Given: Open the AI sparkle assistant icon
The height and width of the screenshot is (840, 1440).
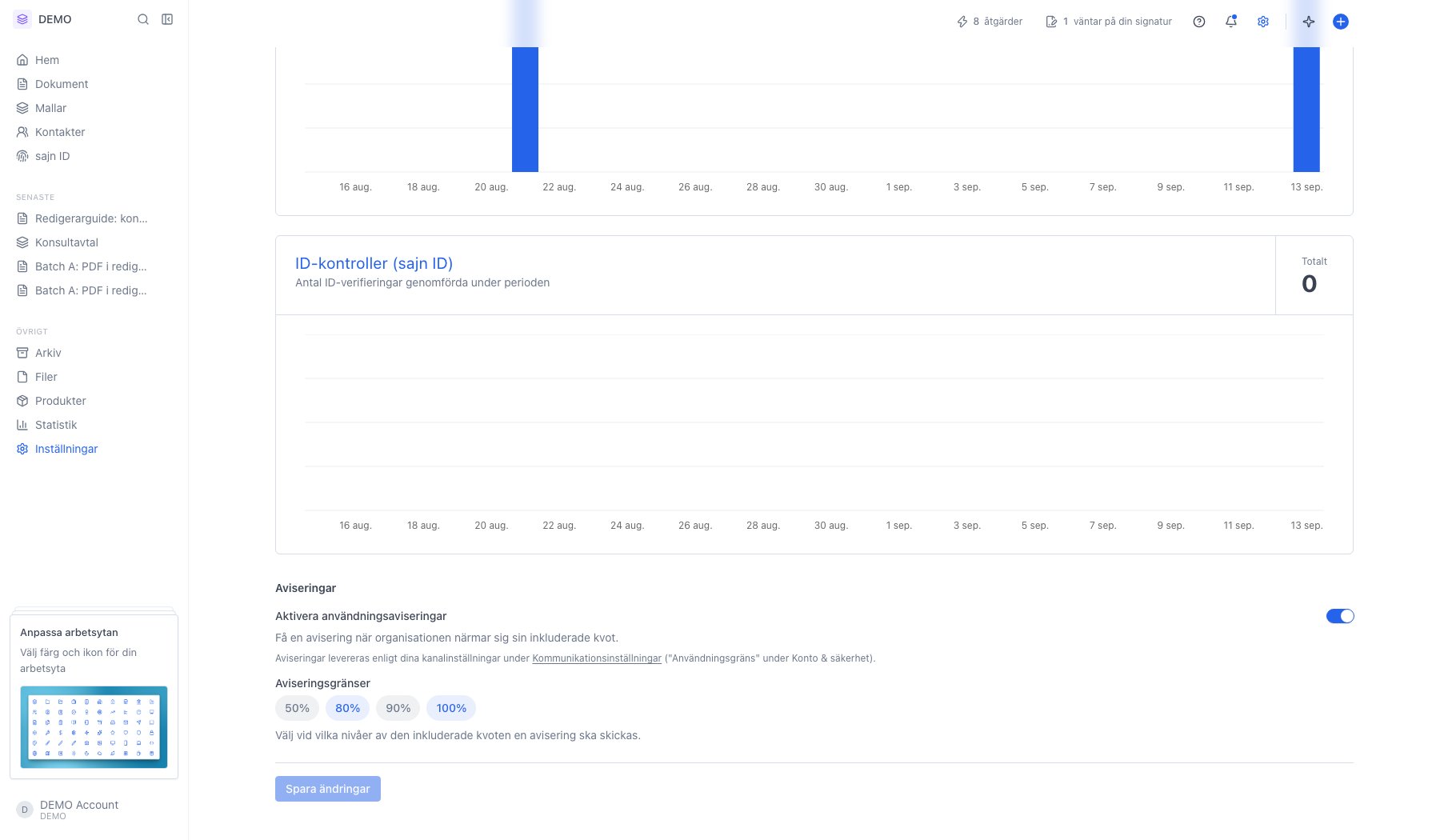Looking at the screenshot, I should [x=1309, y=22].
